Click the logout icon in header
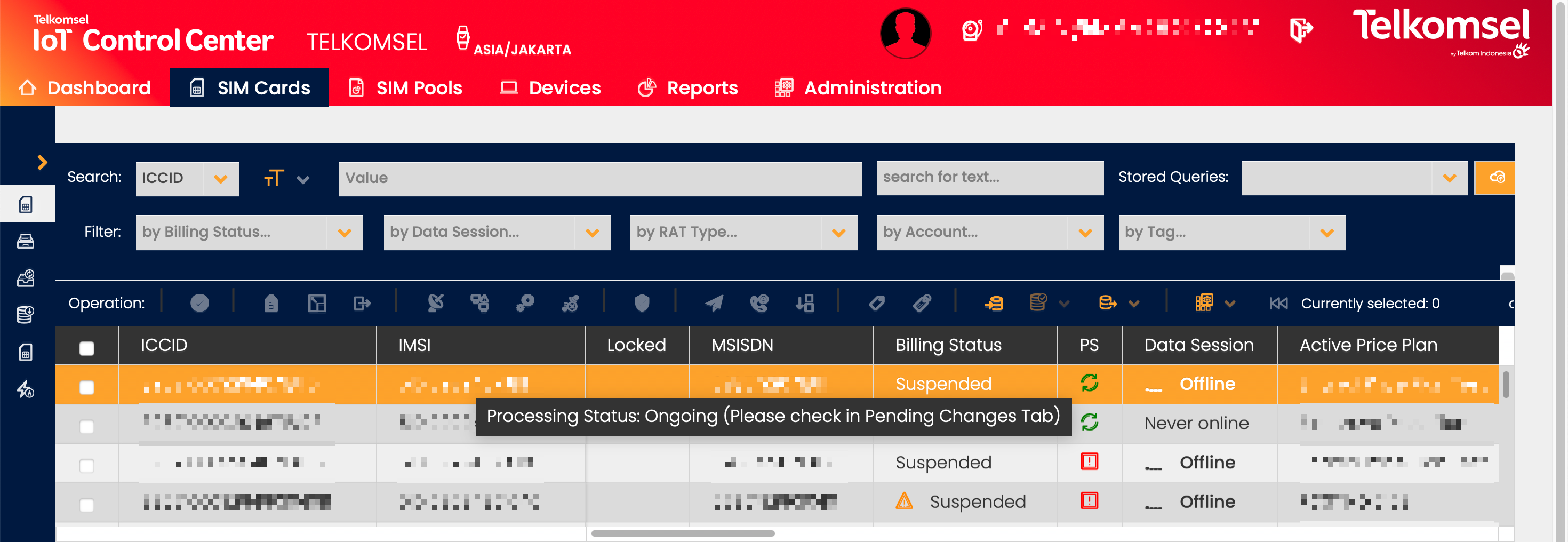1568x542 pixels. pos(1300,30)
